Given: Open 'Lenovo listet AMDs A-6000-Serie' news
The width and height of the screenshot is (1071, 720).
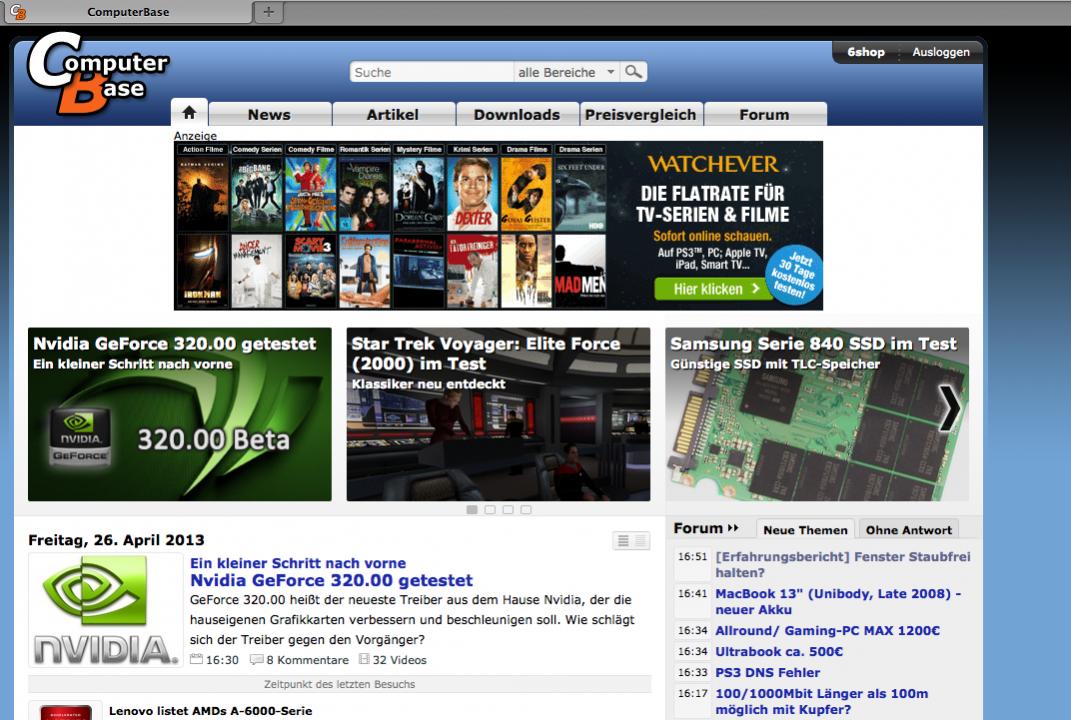Looking at the screenshot, I should click(210, 711).
